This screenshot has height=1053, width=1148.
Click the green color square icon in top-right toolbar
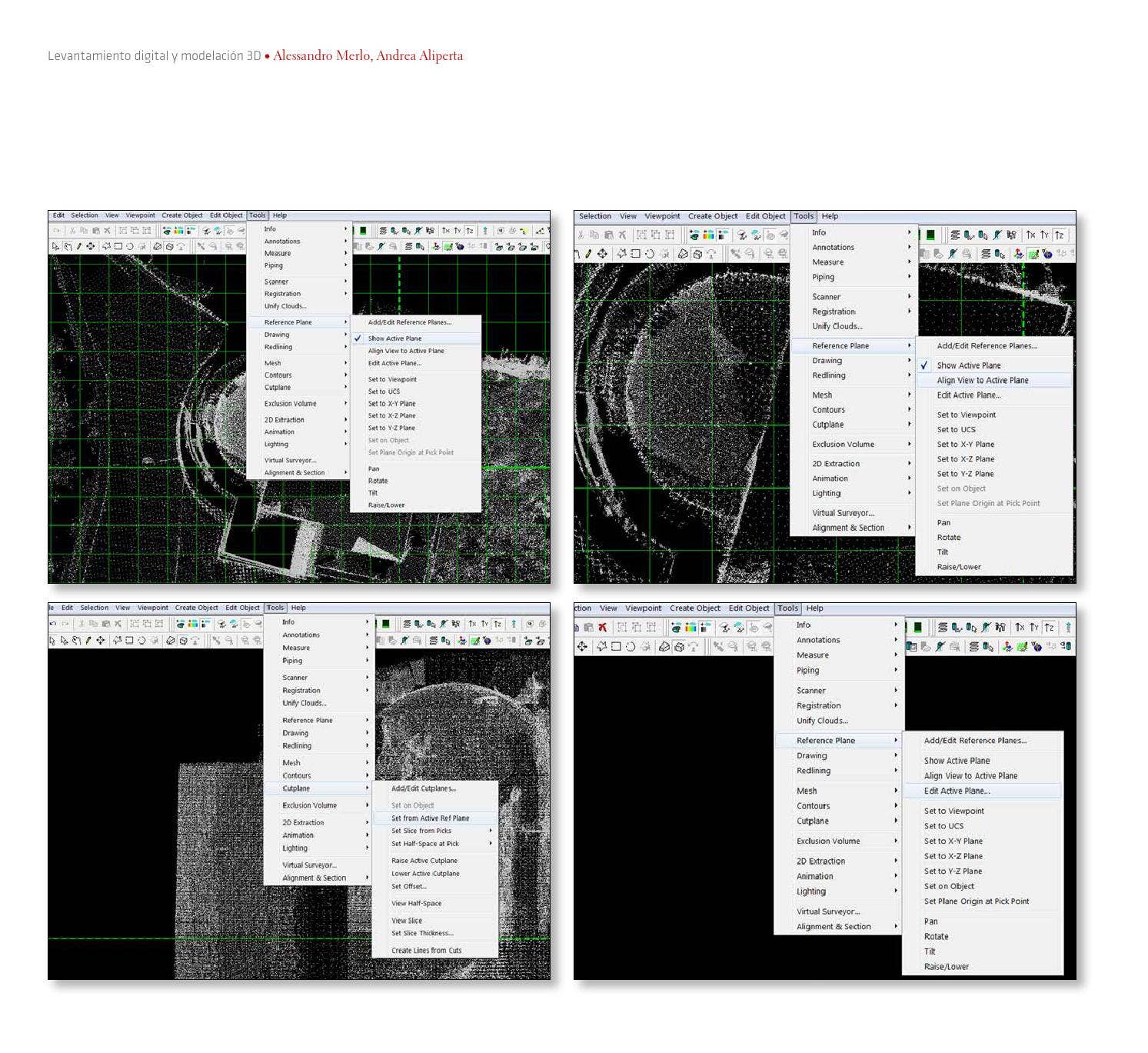[930, 235]
